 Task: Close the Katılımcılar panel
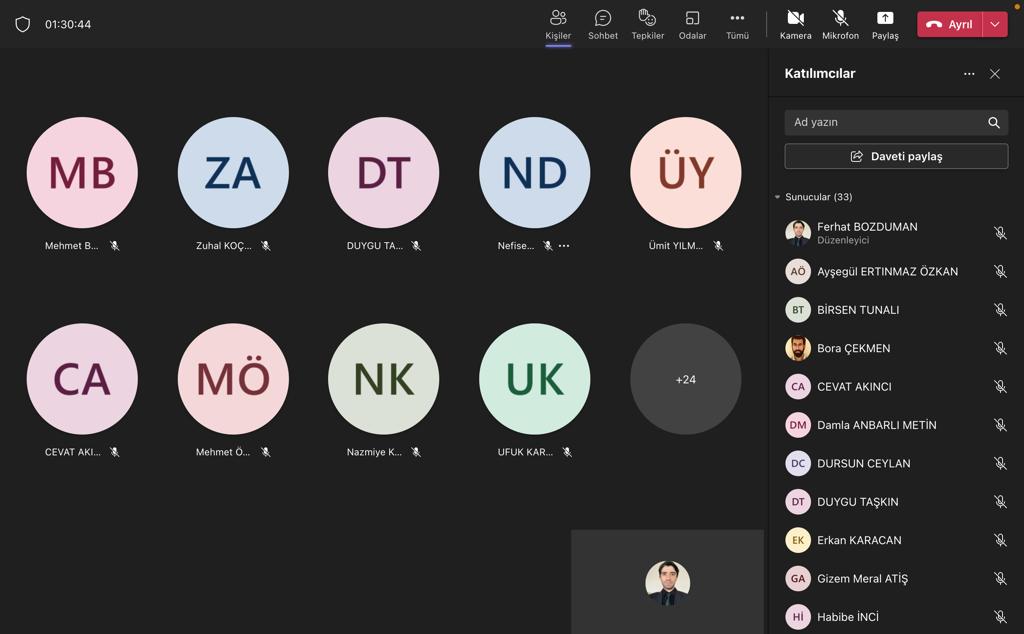point(995,74)
